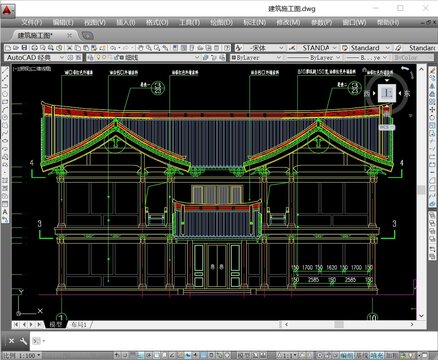438x360 pixels.
Task: Toggle the 编组 status bar button
Action: pos(346,356)
